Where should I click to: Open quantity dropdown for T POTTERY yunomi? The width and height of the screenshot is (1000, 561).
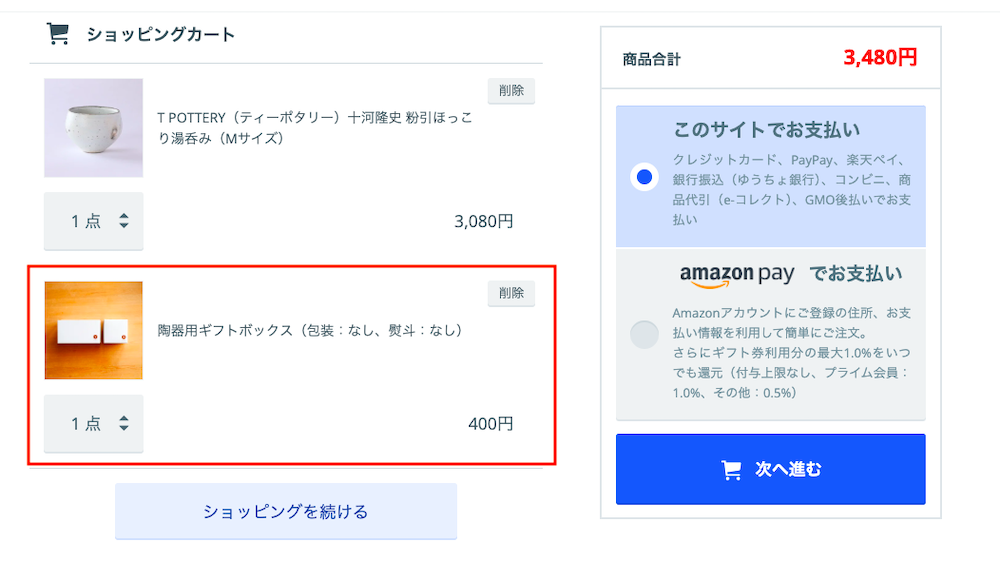(x=94, y=221)
